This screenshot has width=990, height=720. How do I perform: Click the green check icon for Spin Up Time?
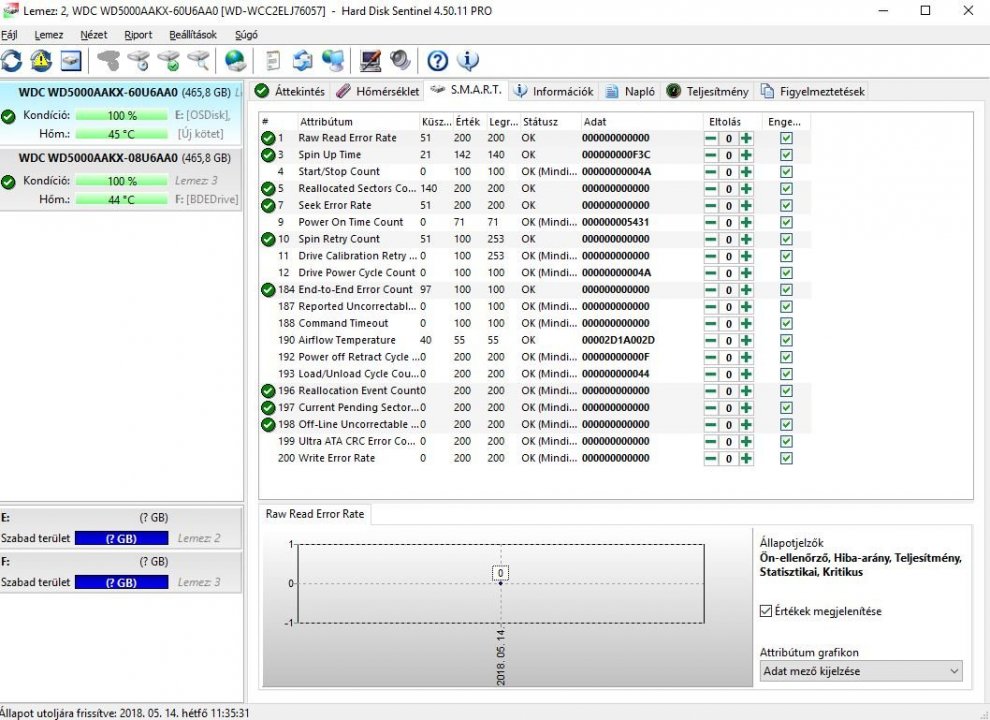tap(268, 155)
